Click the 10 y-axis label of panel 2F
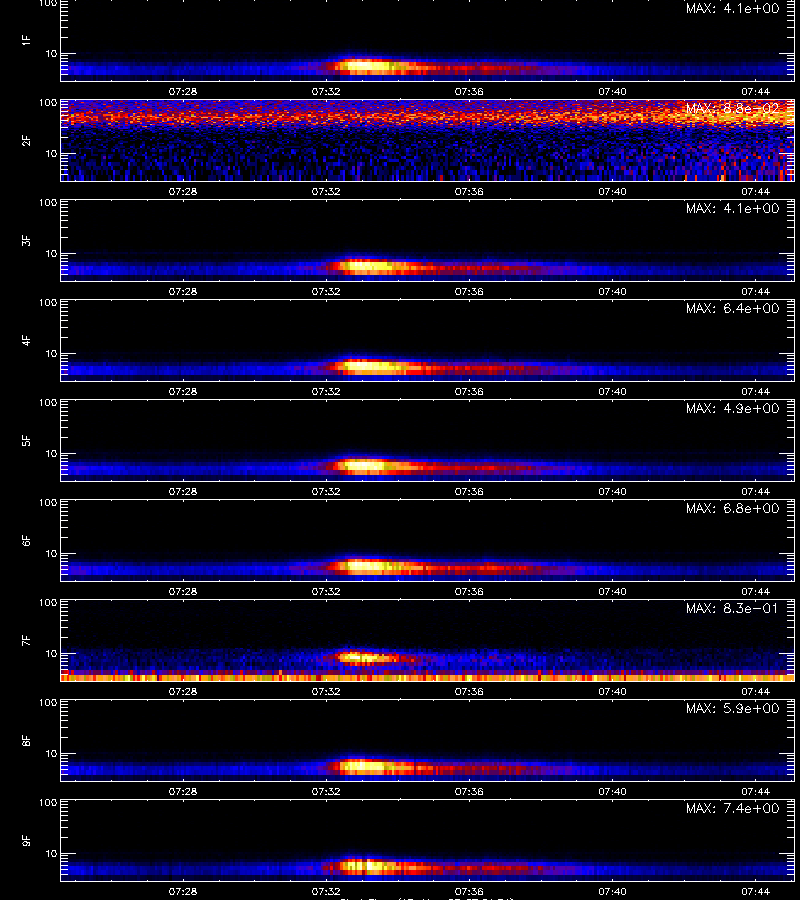The height and width of the screenshot is (900, 800). (51, 153)
